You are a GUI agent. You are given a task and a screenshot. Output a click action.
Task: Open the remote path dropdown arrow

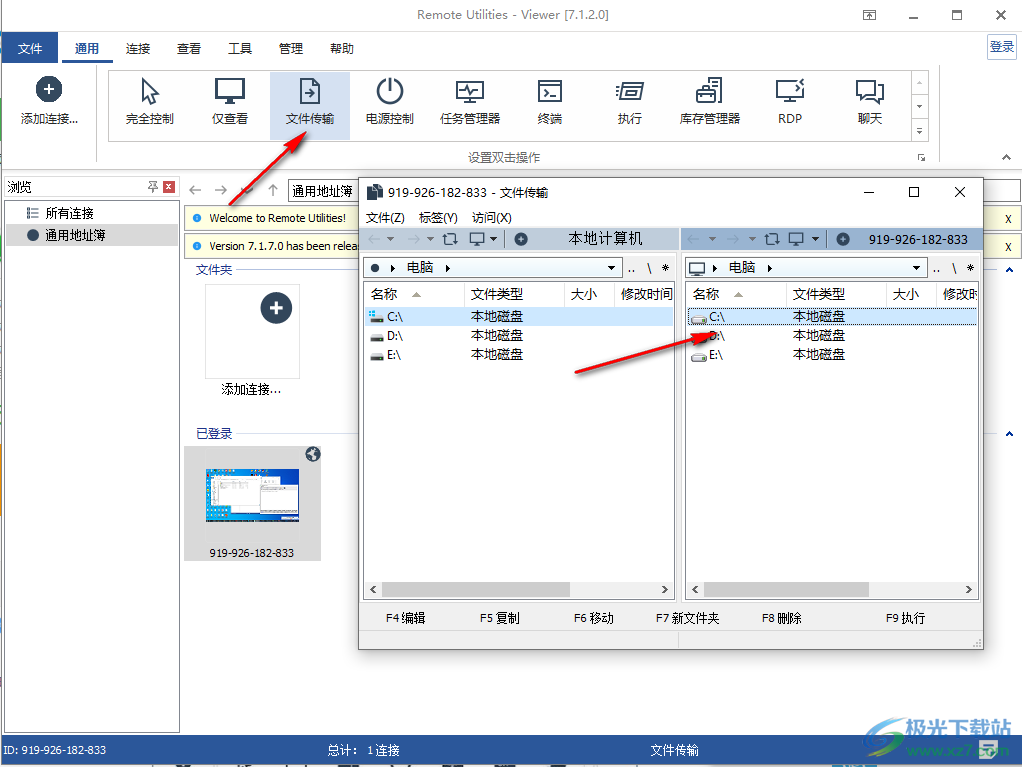click(916, 268)
